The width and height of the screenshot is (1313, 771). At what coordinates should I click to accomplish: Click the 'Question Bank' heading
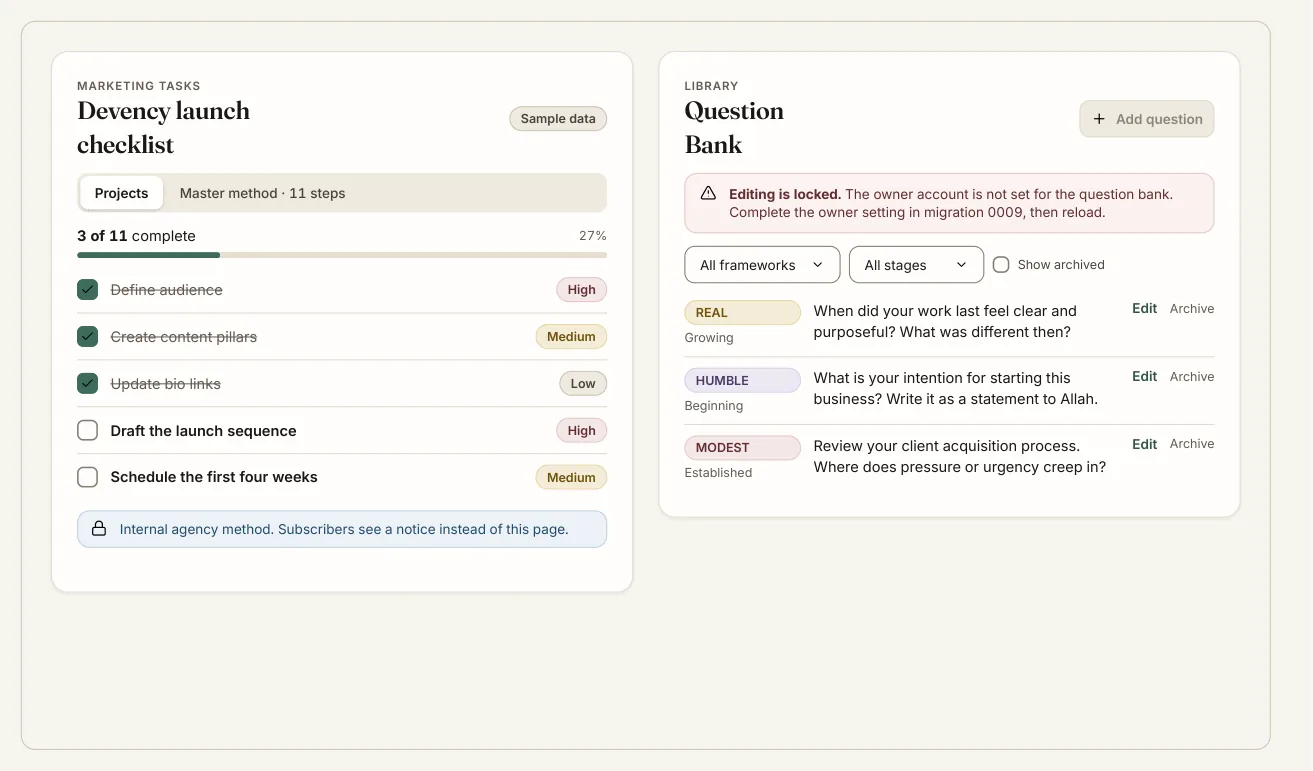pos(734,128)
